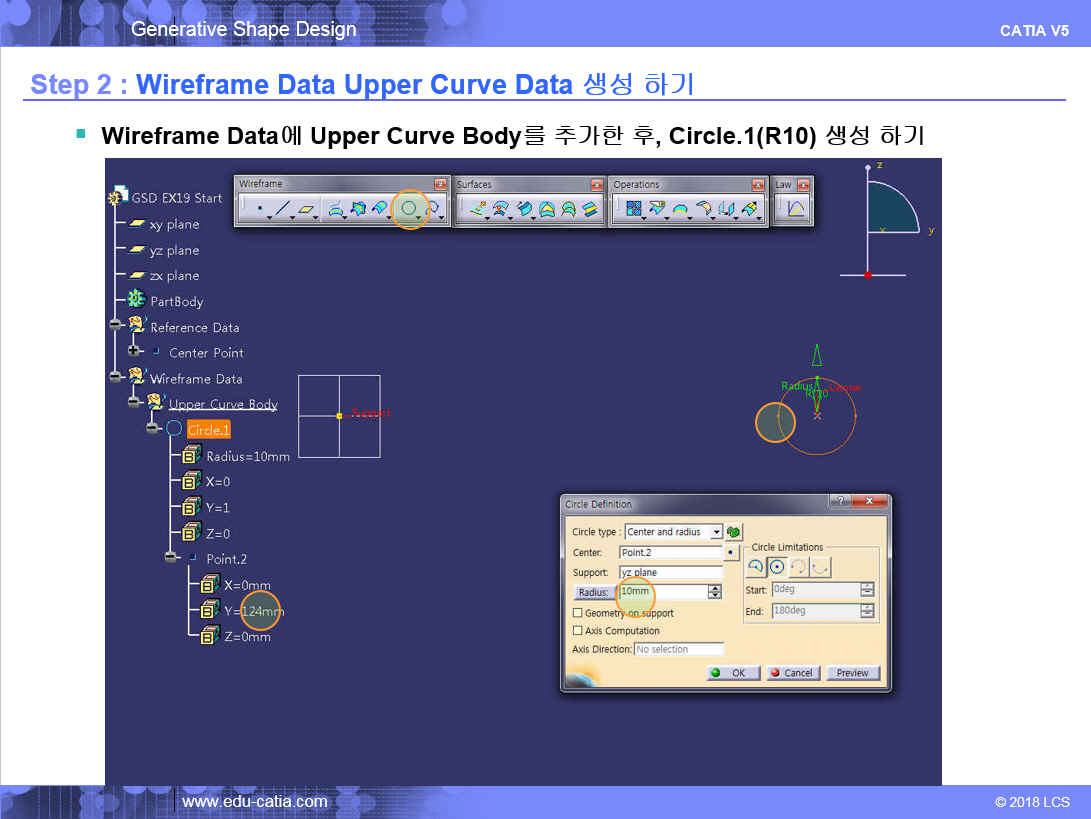Image resolution: width=1091 pixels, height=819 pixels.
Task: Open the Circle type dropdown
Action: point(716,532)
